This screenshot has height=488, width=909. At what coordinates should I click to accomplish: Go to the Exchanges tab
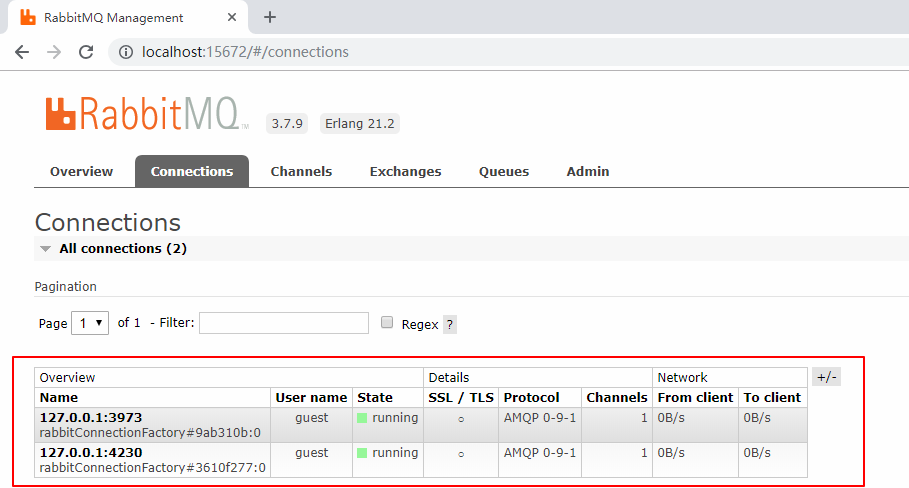pos(405,171)
